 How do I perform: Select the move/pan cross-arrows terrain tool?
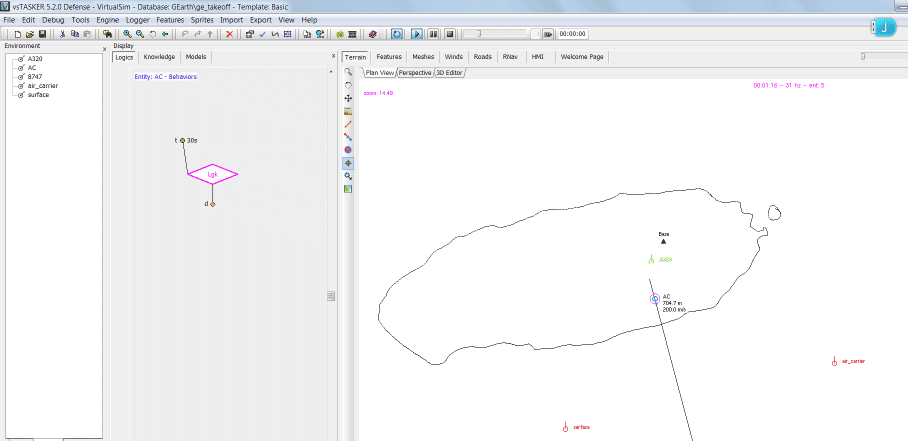348,99
